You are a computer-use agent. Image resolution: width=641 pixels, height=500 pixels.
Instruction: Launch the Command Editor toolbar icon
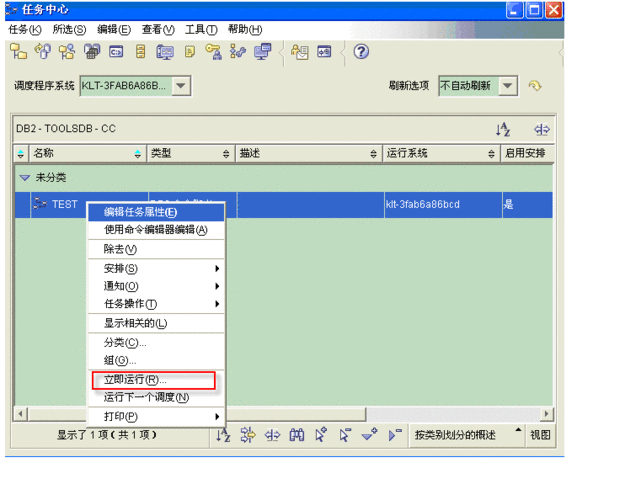[x=116, y=52]
